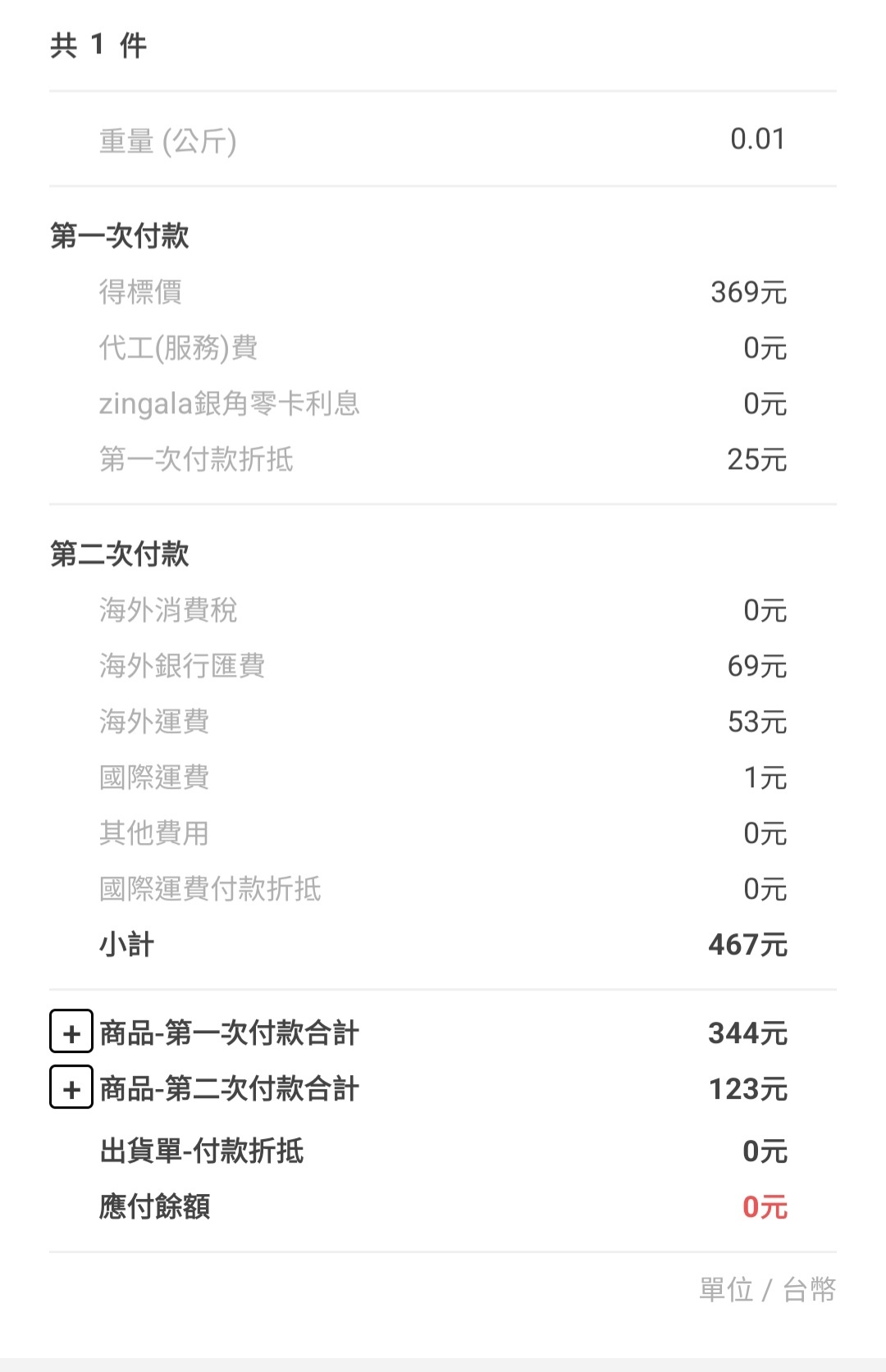Select the 344元 first payment total

747,1032
